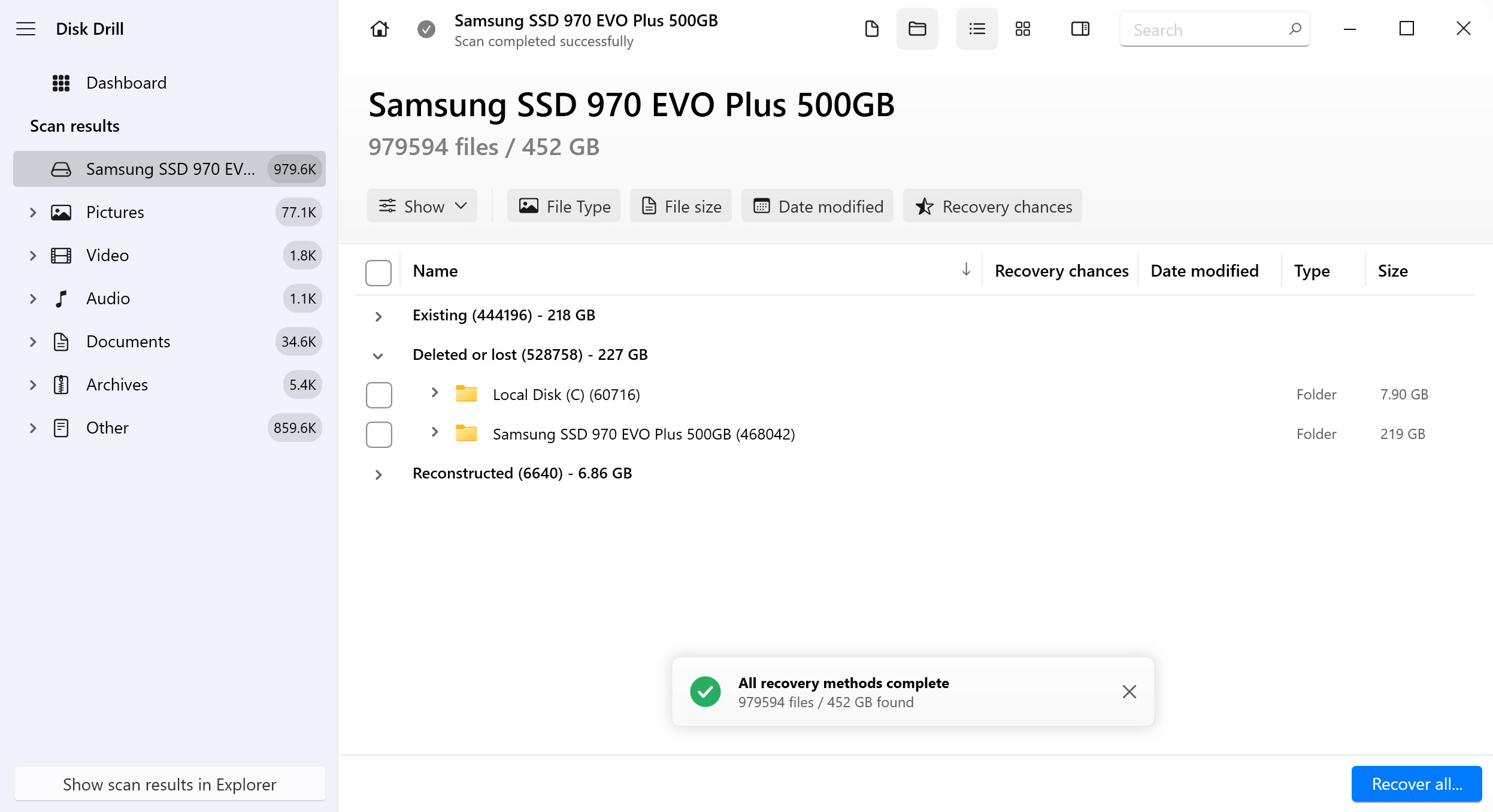
Task: Click the Documents page icon
Action: click(x=61, y=341)
